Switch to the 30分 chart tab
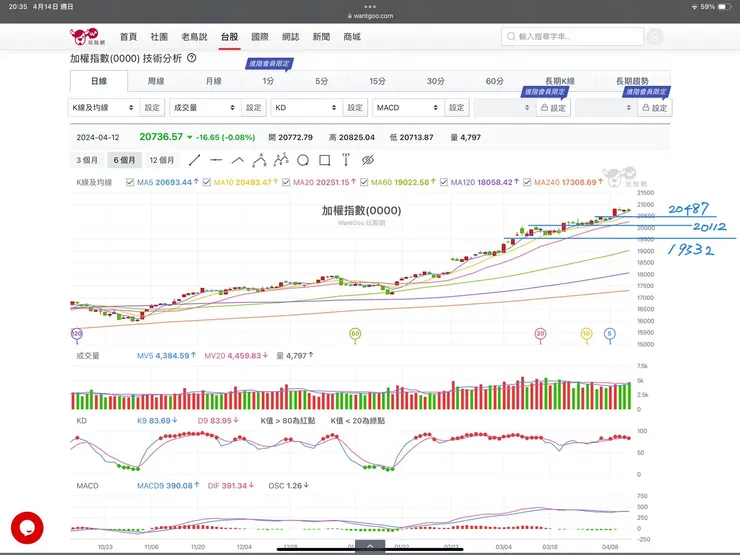The image size is (740, 555). (435, 81)
